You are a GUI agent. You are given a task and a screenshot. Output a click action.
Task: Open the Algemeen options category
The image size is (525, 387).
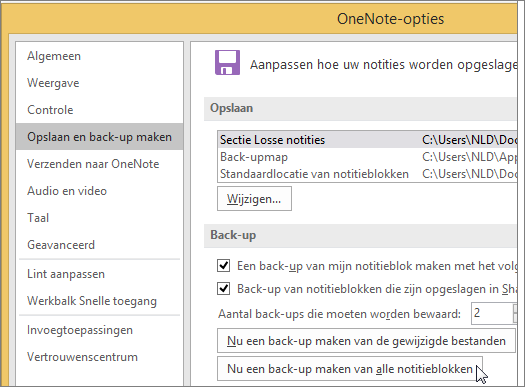tap(99, 56)
